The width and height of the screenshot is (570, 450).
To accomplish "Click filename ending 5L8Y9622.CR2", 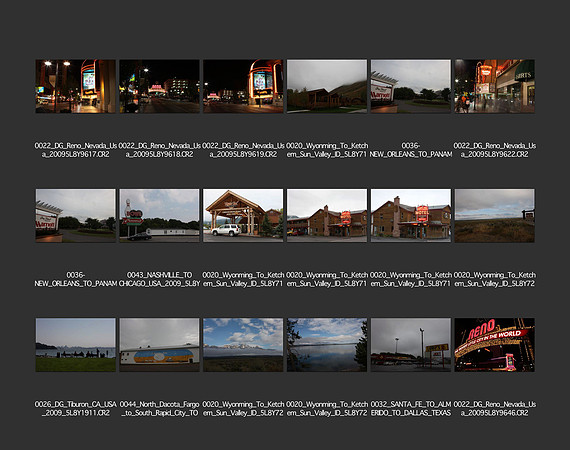I will pyautogui.click(x=494, y=150).
